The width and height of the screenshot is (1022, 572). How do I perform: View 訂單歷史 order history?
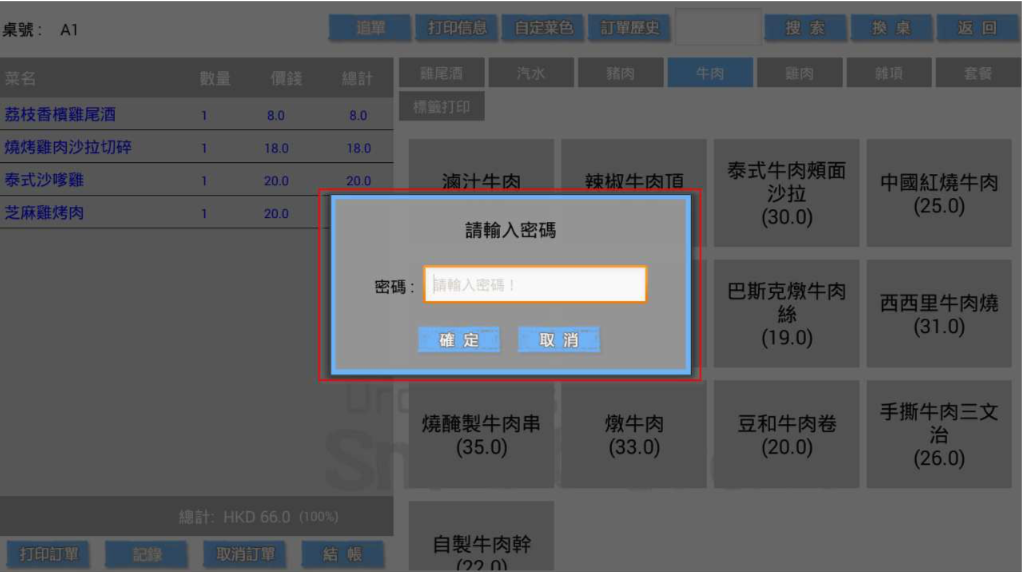629,28
